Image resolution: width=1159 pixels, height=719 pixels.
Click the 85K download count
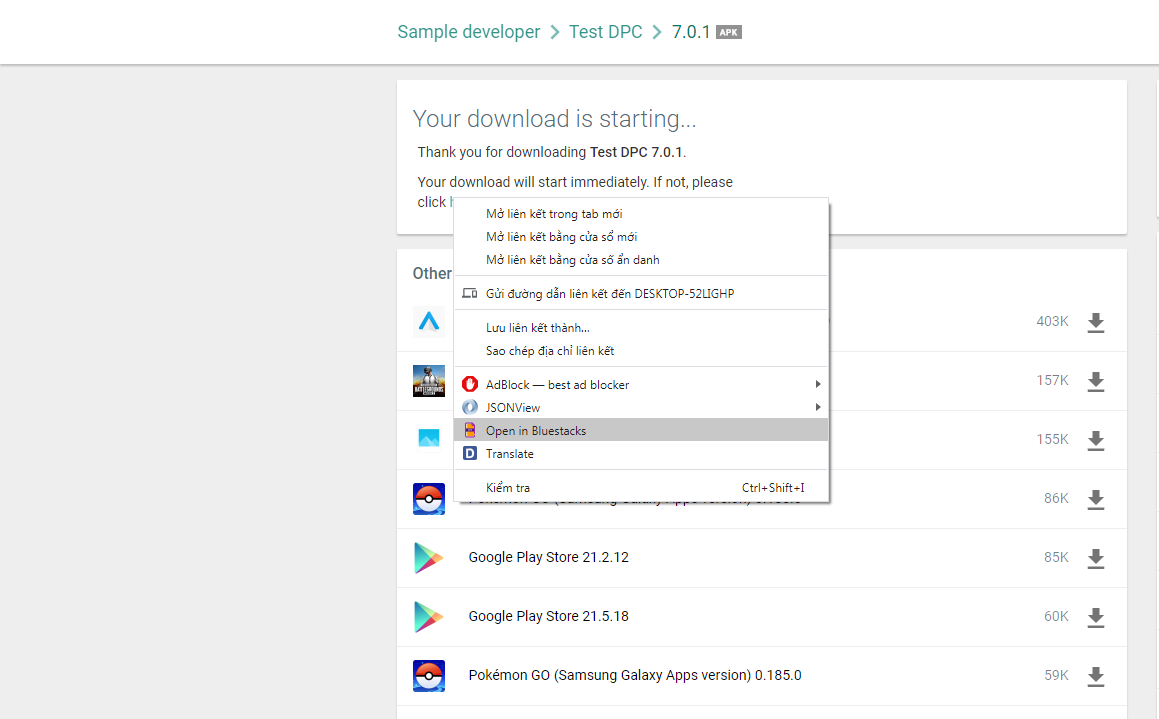point(1056,557)
